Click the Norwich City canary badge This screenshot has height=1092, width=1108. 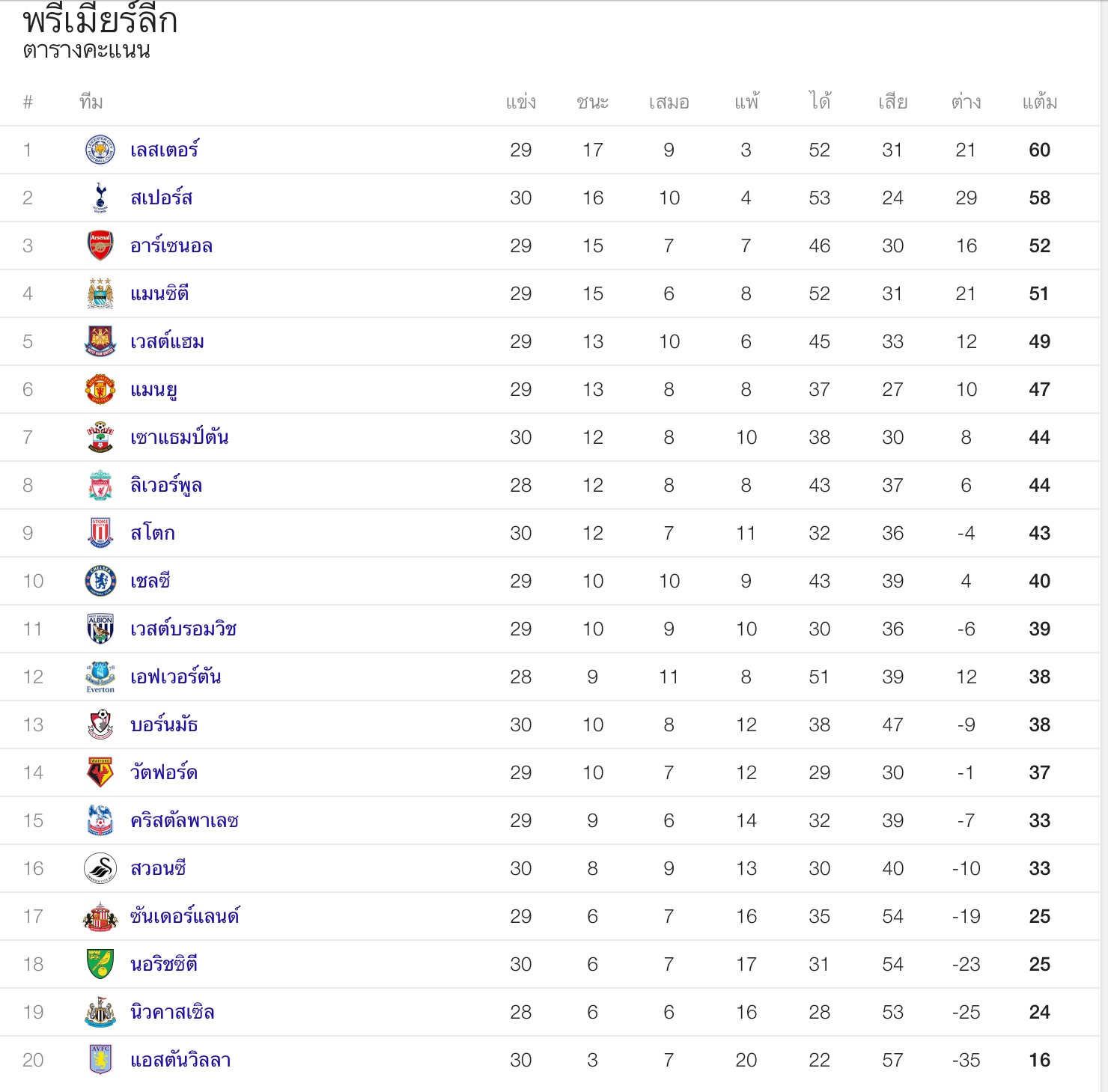(100, 964)
